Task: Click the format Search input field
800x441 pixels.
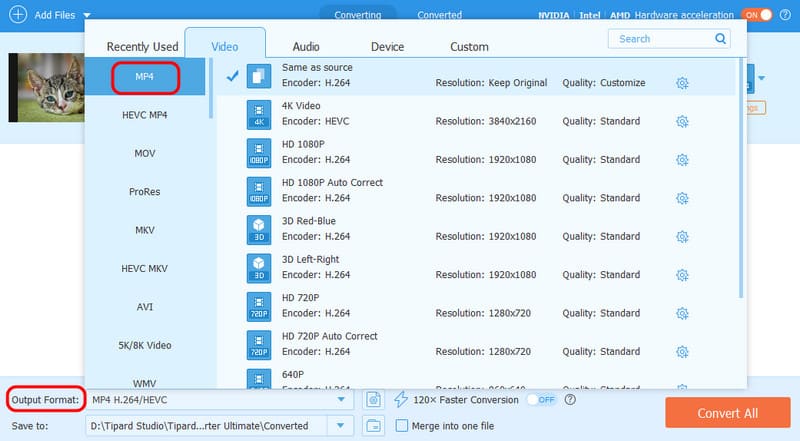Action: click(660, 39)
